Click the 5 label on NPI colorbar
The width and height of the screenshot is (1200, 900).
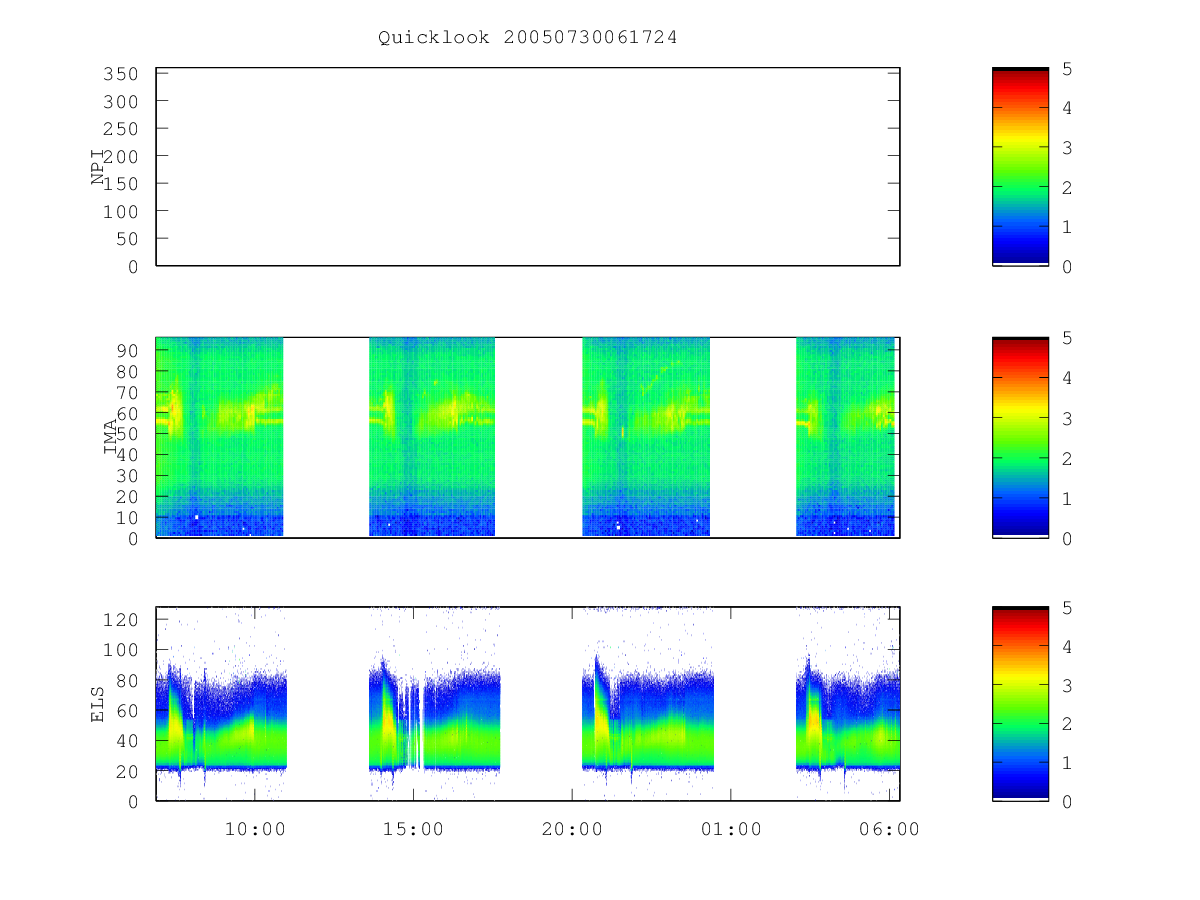coord(1068,69)
